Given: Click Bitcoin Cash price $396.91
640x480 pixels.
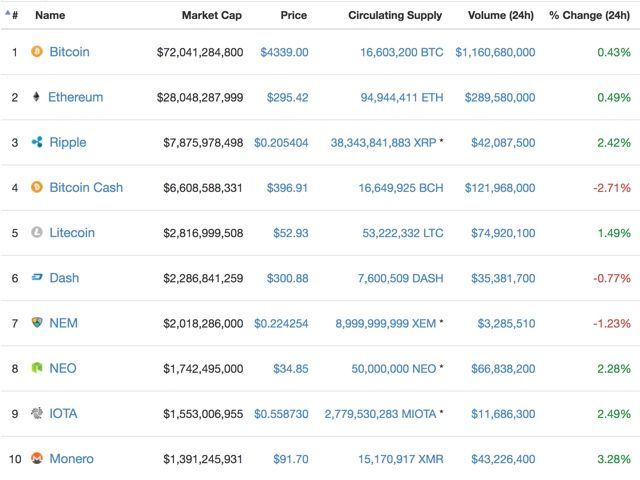Looking at the screenshot, I should (x=288, y=188).
